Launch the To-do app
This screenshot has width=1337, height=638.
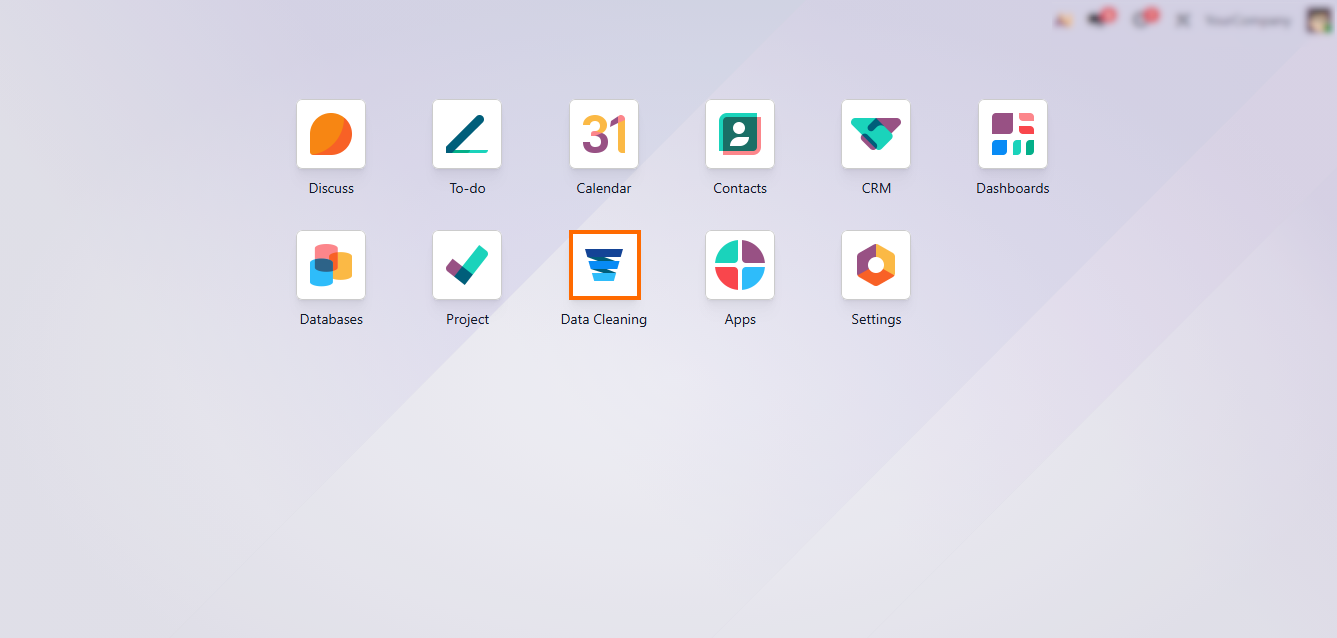[467, 134]
